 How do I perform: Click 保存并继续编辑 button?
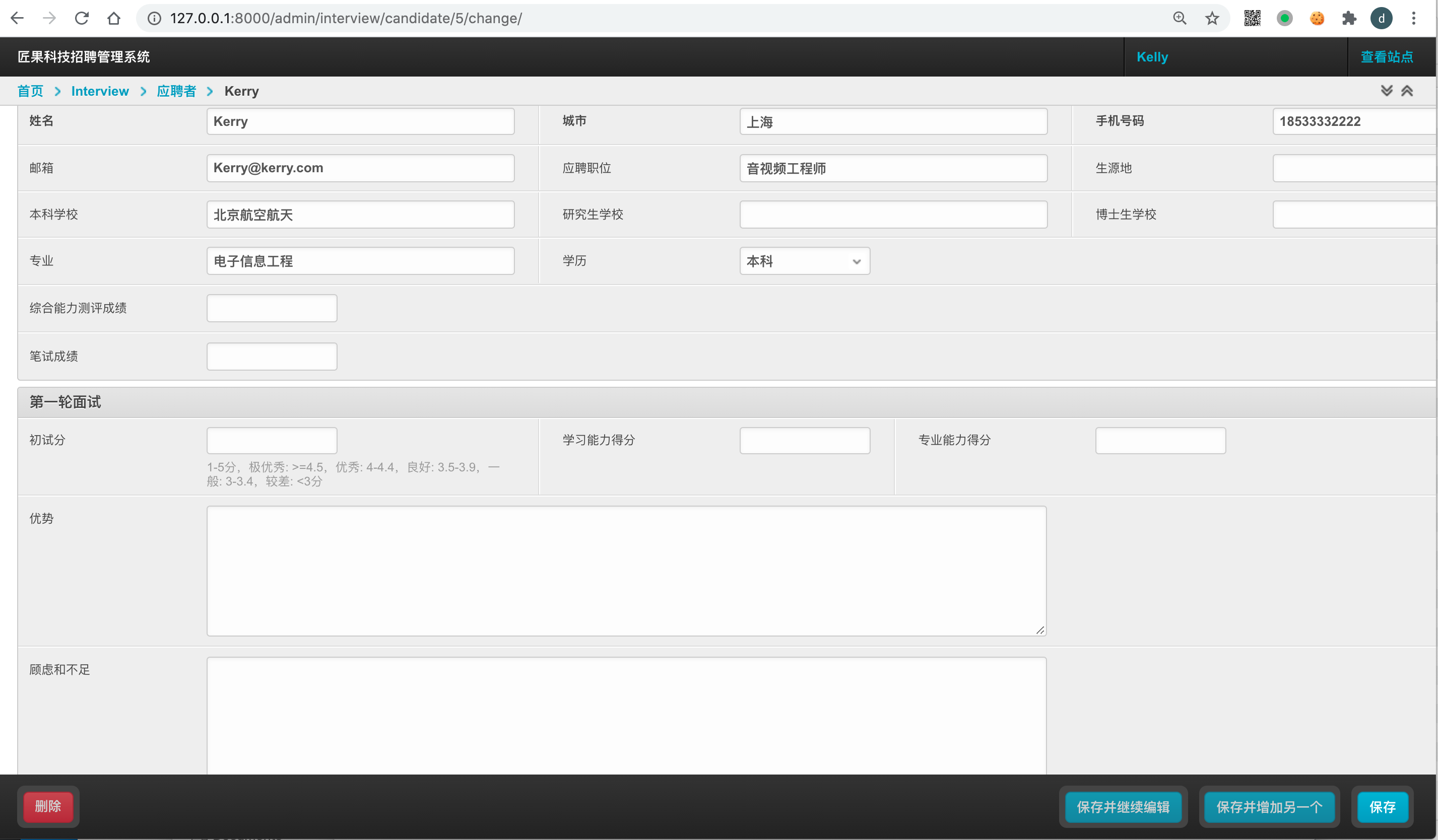(x=1123, y=807)
